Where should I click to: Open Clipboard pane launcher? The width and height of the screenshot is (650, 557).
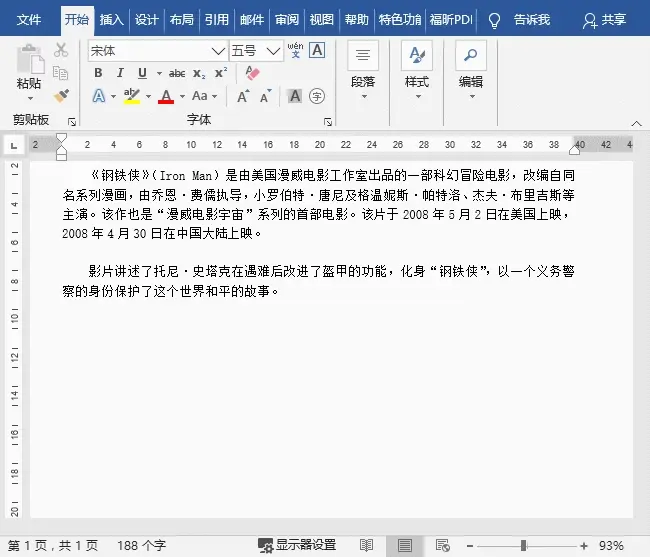72,122
